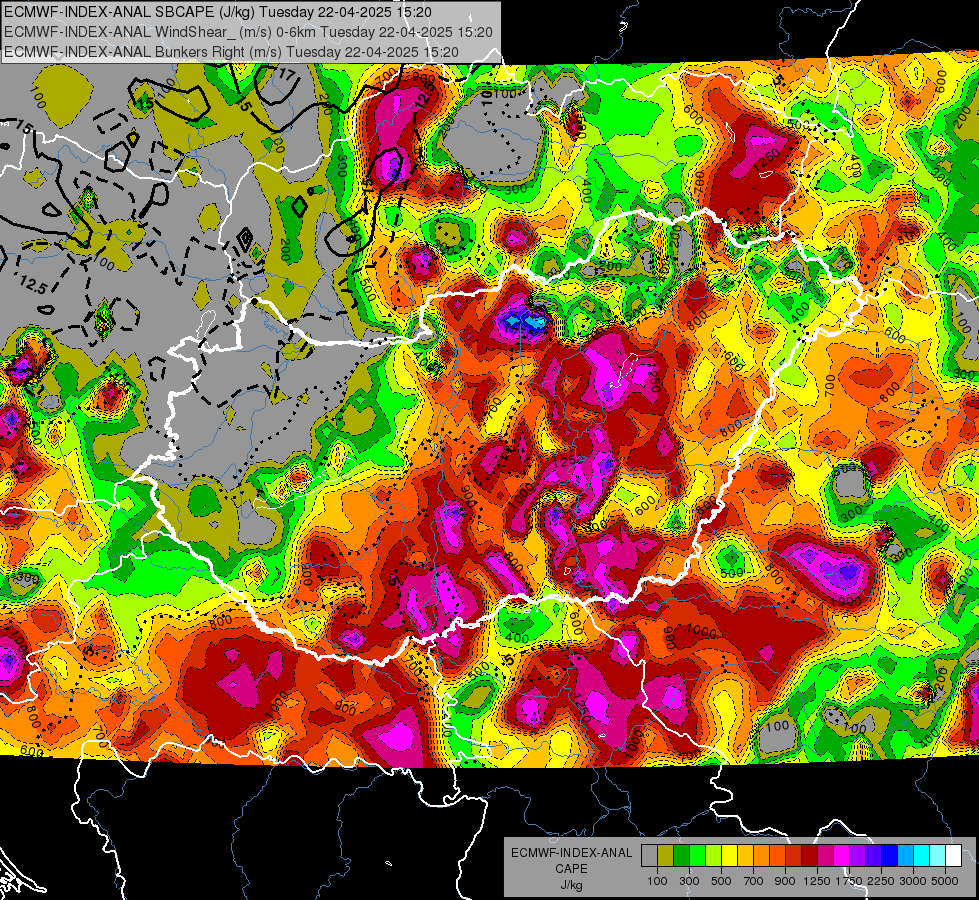Screen dimensions: 979x900
Task: Select the bright green legend swatch
Action: coord(697,856)
